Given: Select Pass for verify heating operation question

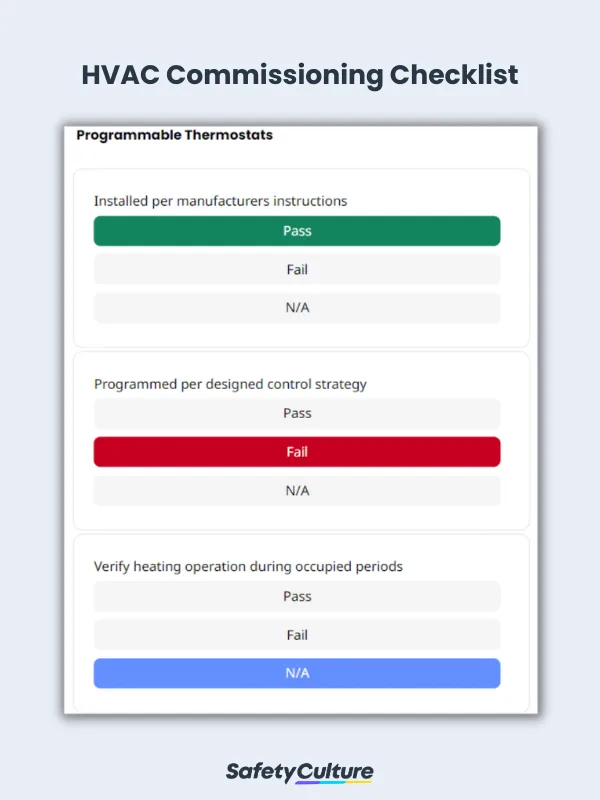Looking at the screenshot, I should coord(296,596).
